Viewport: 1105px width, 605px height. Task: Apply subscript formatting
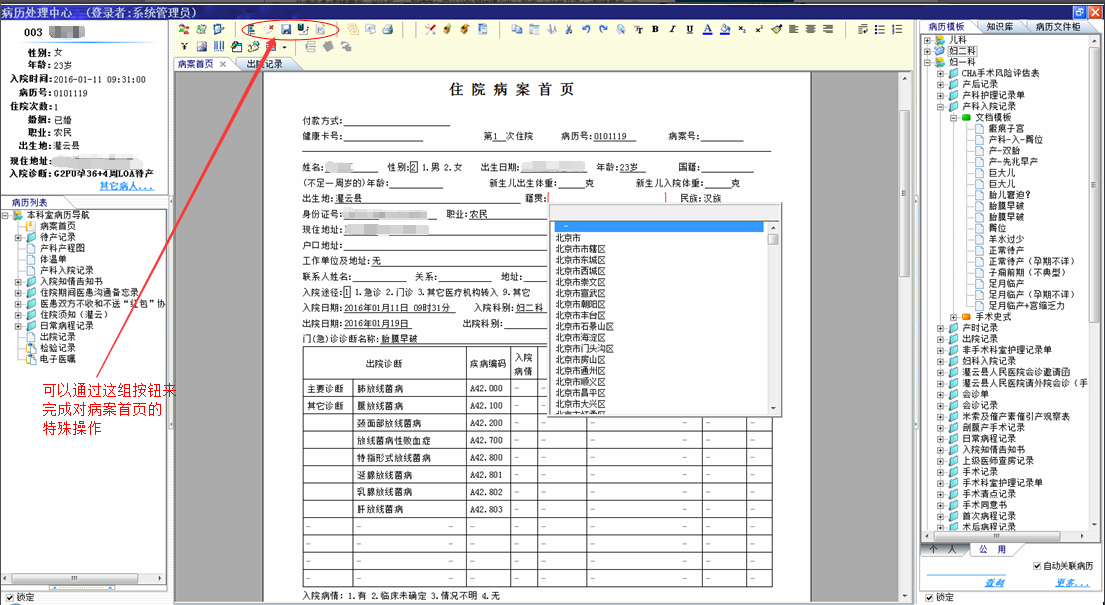coord(742,29)
